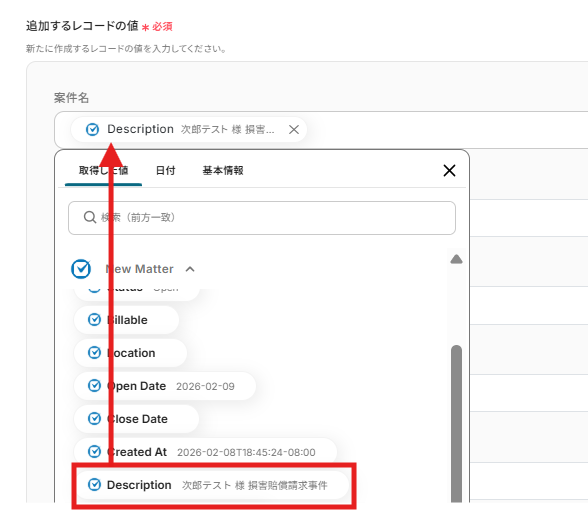Click the icon on the selected Description chip
Screen dimensions: 588x510
coord(92,129)
